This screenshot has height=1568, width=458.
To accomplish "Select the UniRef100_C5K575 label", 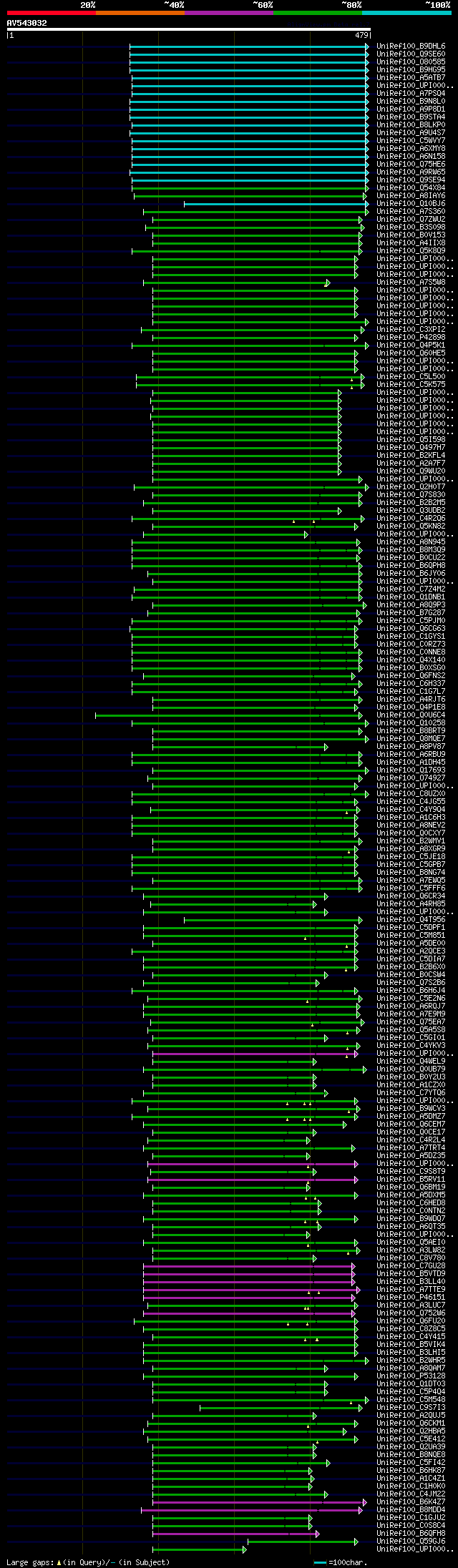I will [411, 384].
